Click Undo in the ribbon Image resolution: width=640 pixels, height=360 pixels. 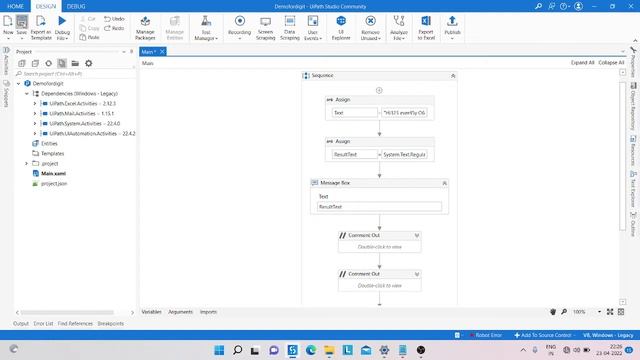pyautogui.click(x=114, y=19)
